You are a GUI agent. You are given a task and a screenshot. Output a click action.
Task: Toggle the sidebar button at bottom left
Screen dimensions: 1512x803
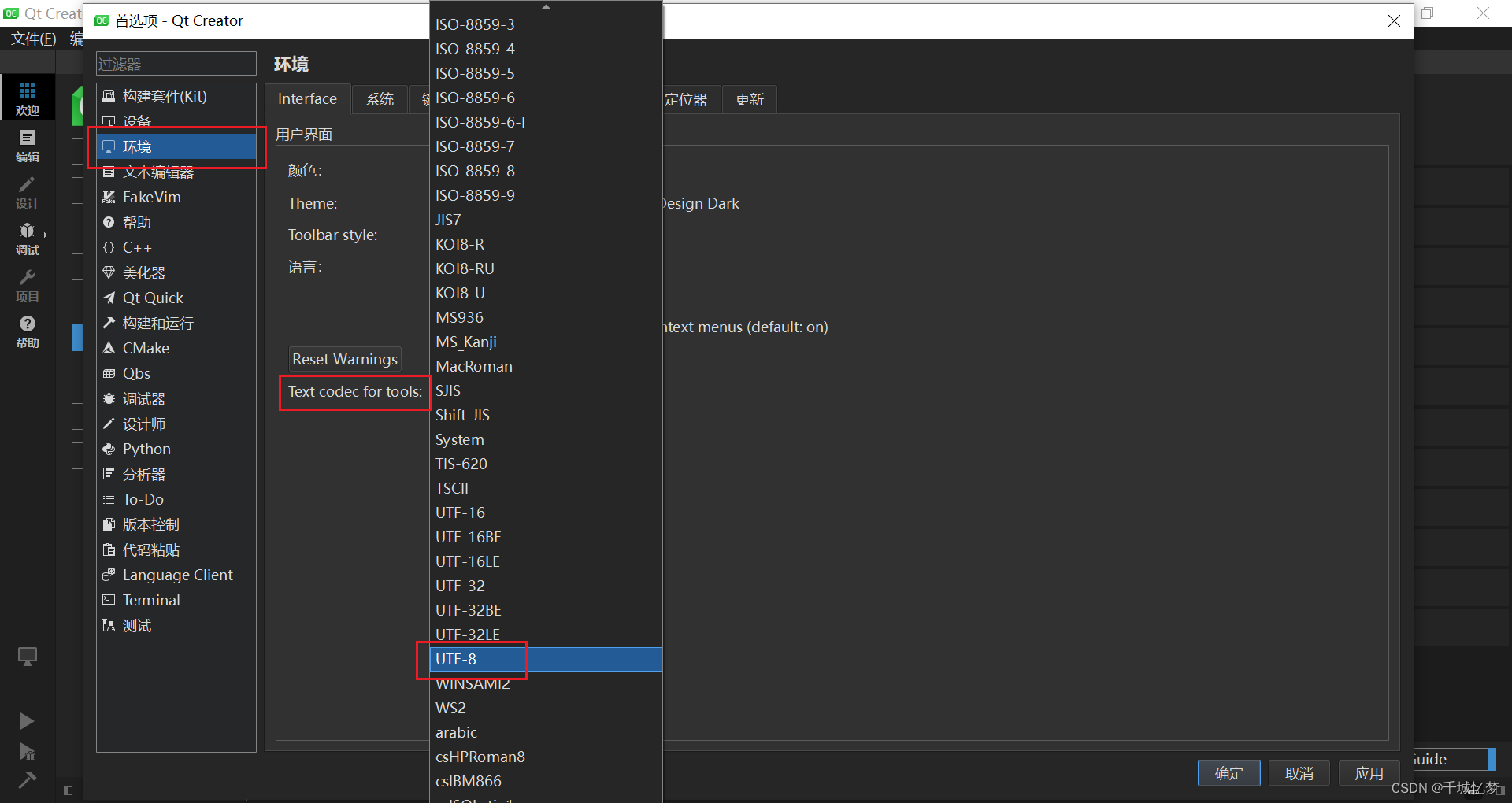click(69, 790)
